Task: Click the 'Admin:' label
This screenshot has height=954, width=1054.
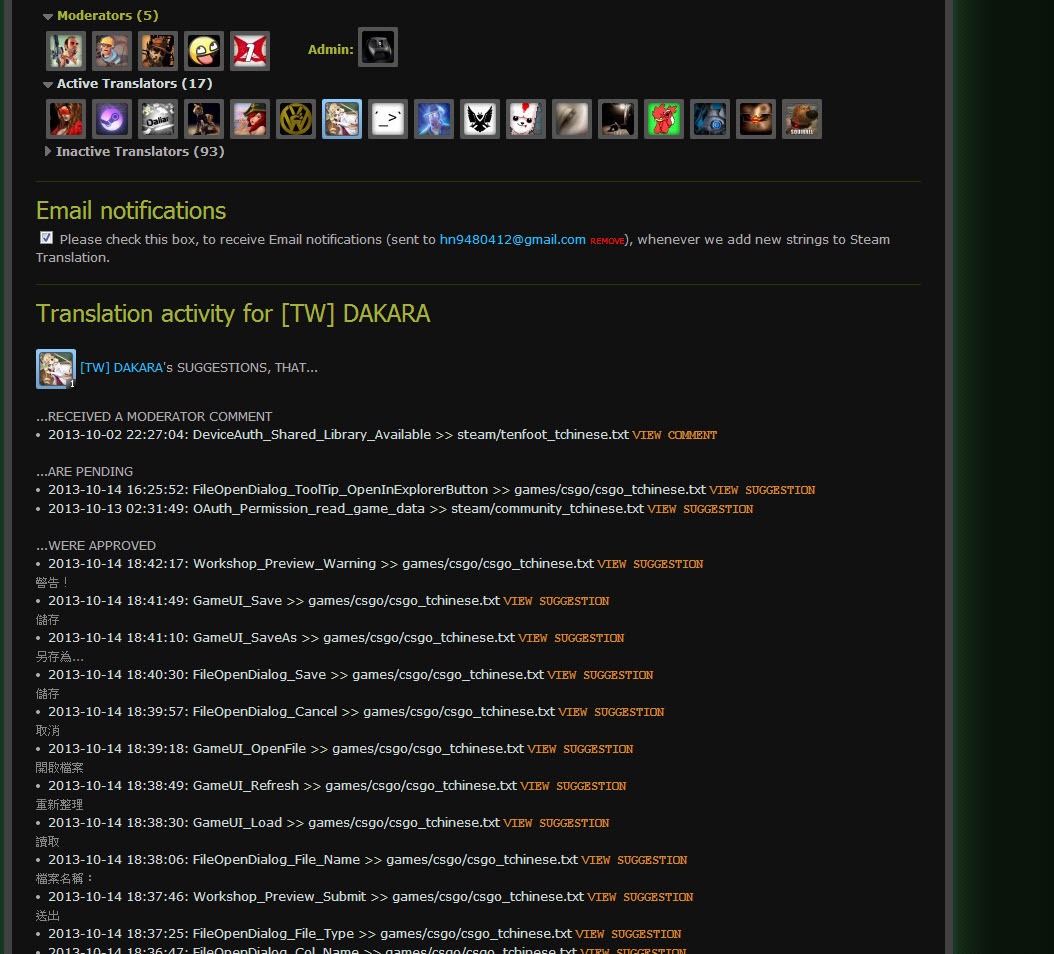Action: click(x=330, y=49)
